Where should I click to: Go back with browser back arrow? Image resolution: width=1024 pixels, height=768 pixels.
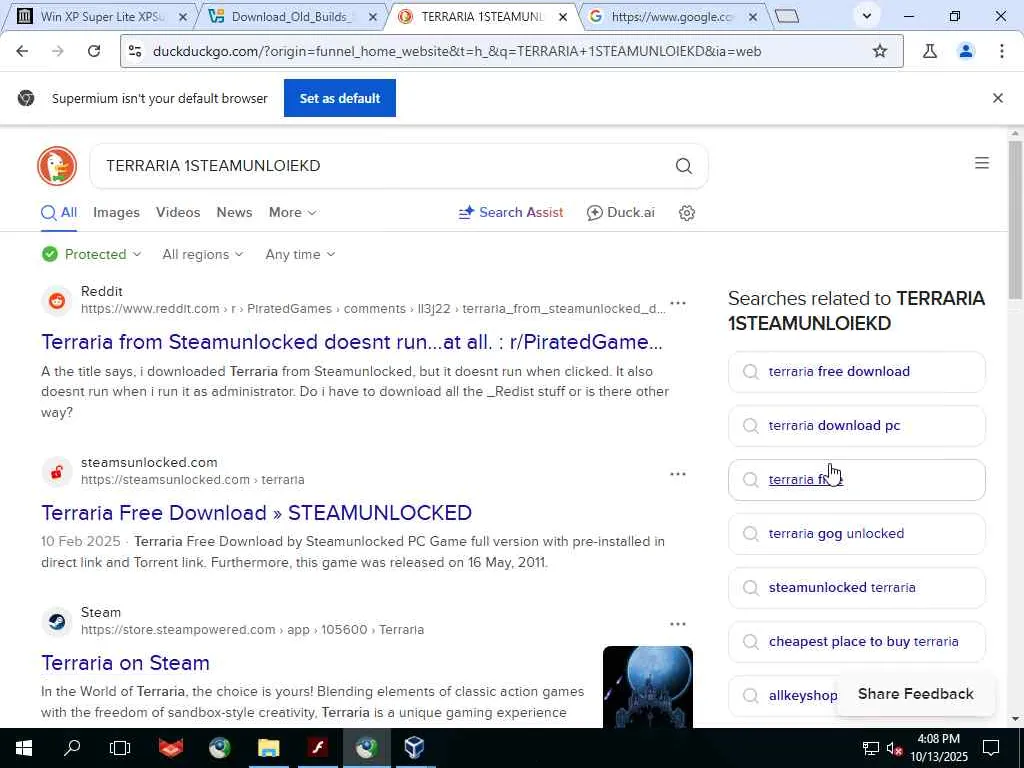click(x=22, y=51)
